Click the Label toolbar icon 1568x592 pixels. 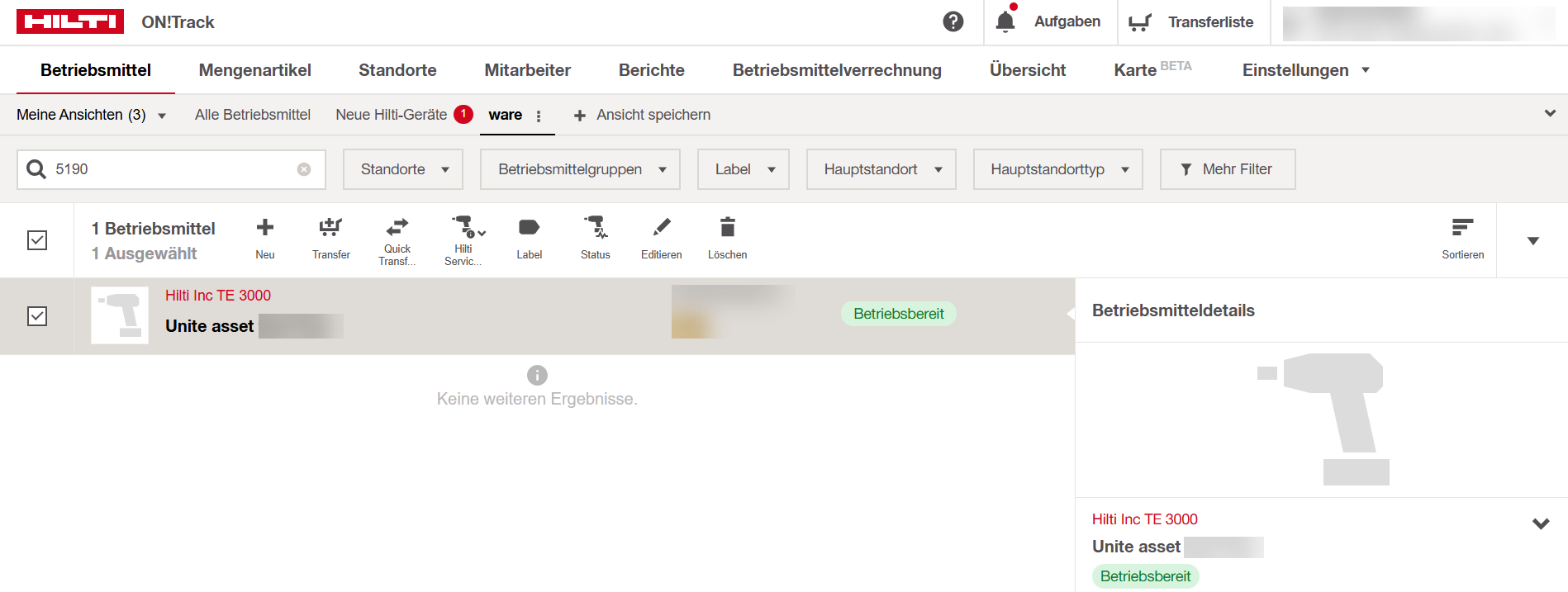530,239
